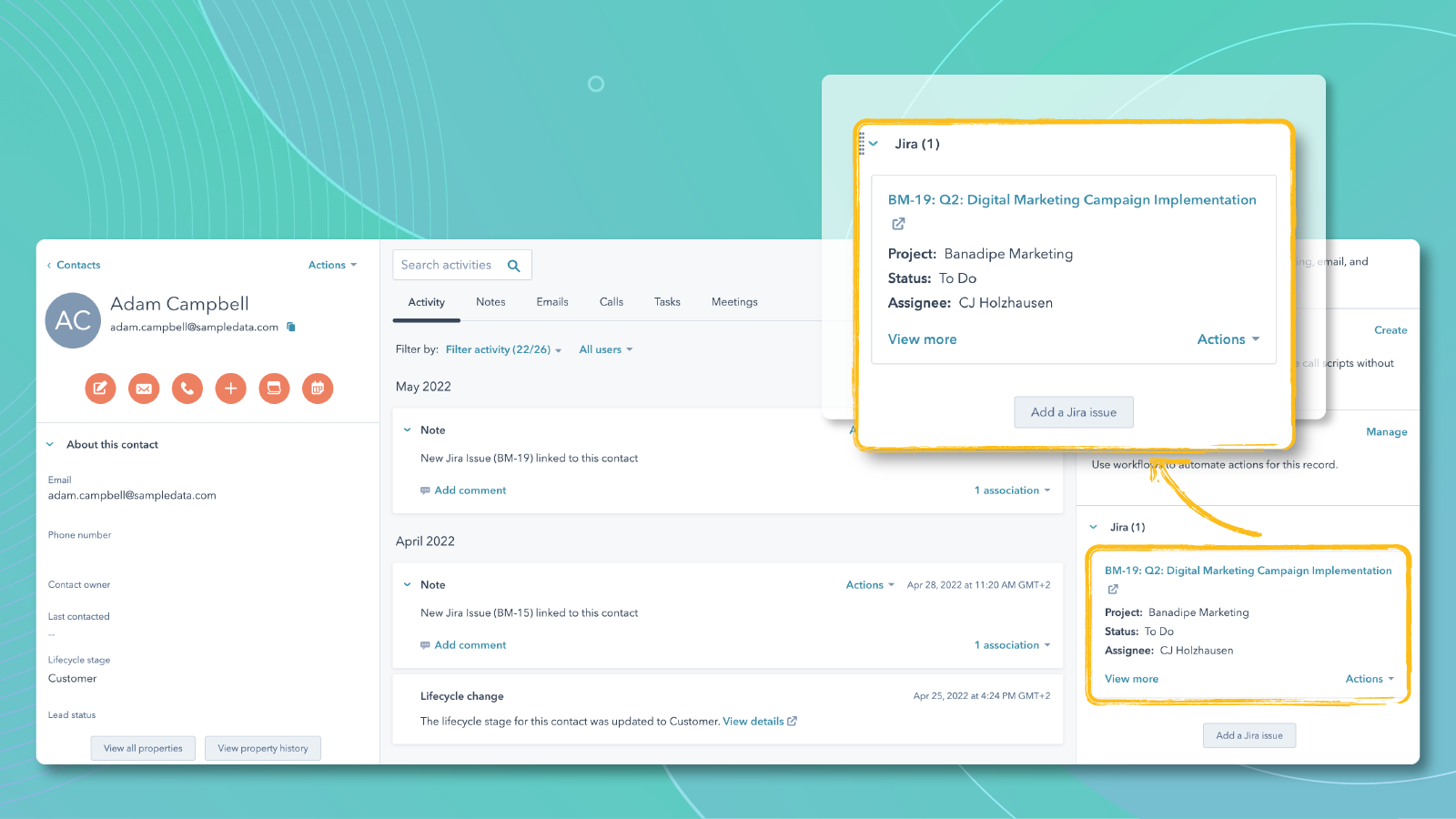The image size is (1456, 819).
Task: Switch to the Emails tab
Action: tap(552, 301)
